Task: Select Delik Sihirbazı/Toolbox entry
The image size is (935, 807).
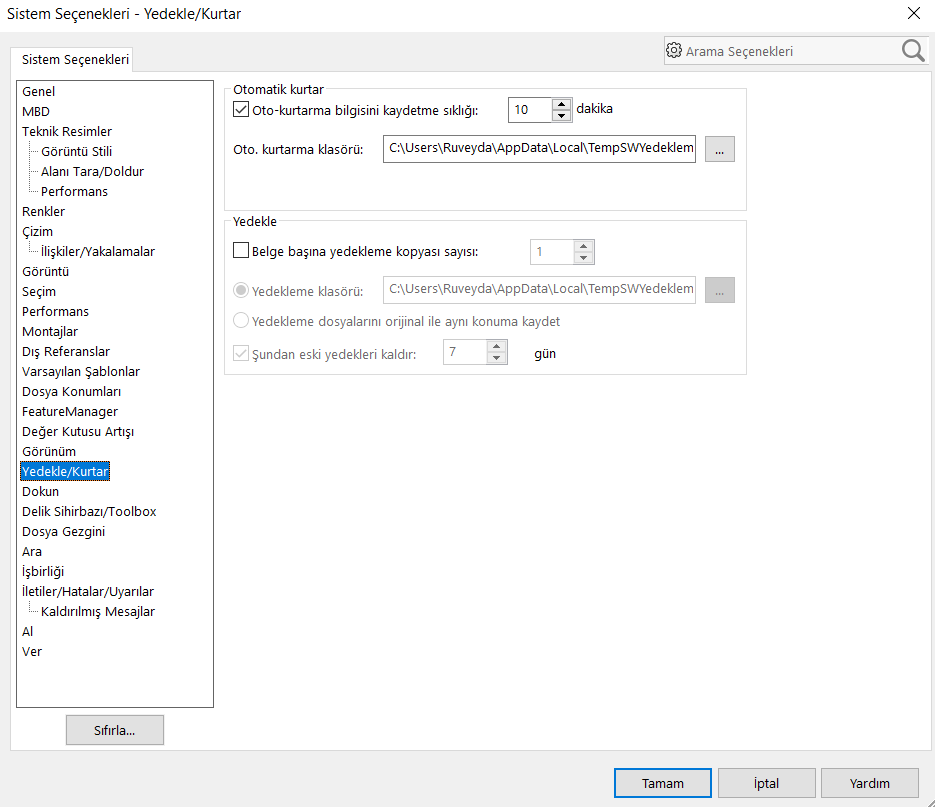Action: coord(89,511)
